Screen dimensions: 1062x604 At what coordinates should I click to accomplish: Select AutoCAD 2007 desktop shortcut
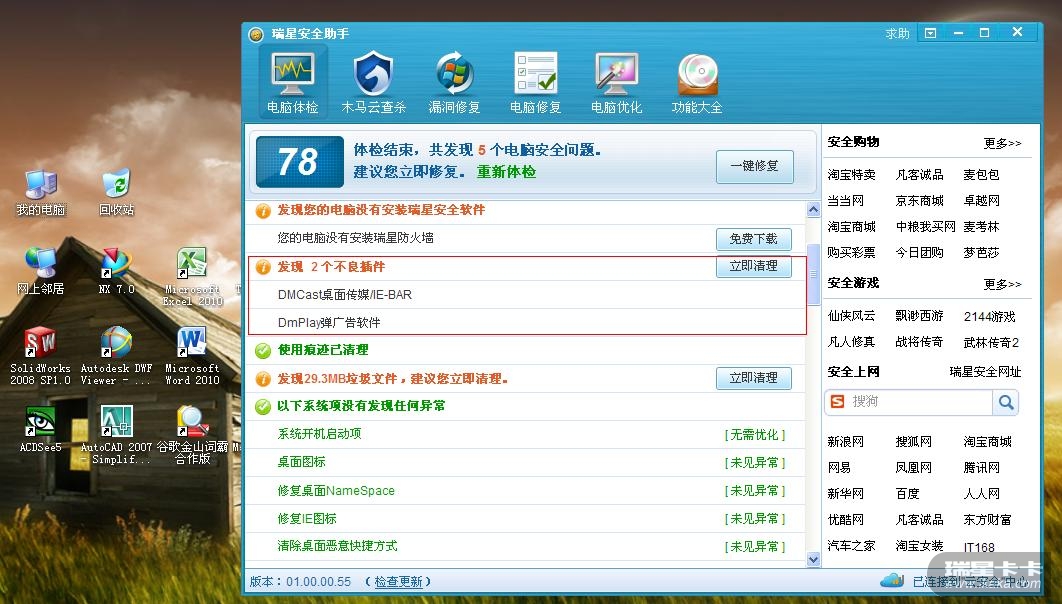(116, 435)
